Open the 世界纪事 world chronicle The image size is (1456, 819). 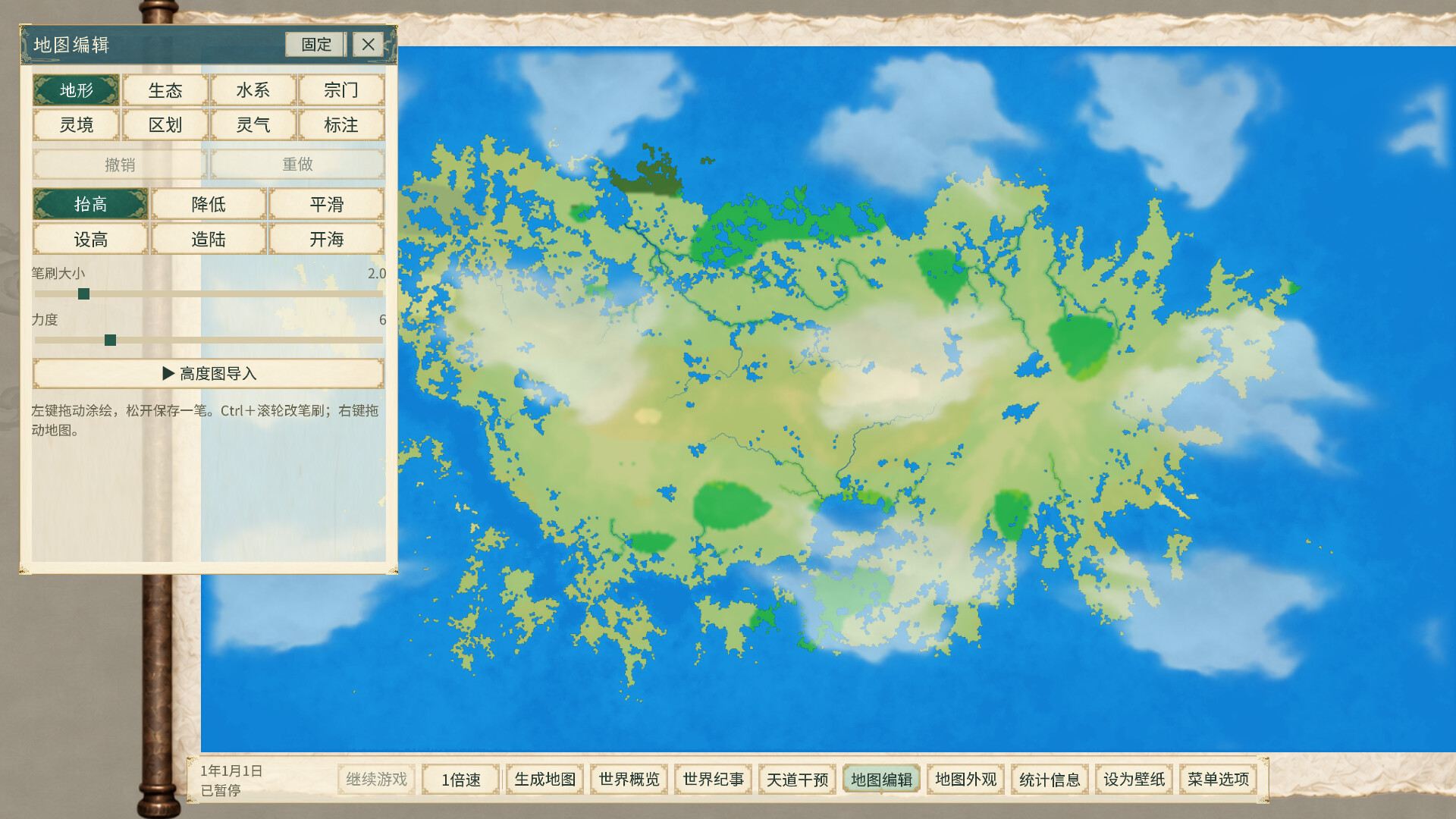[713, 780]
